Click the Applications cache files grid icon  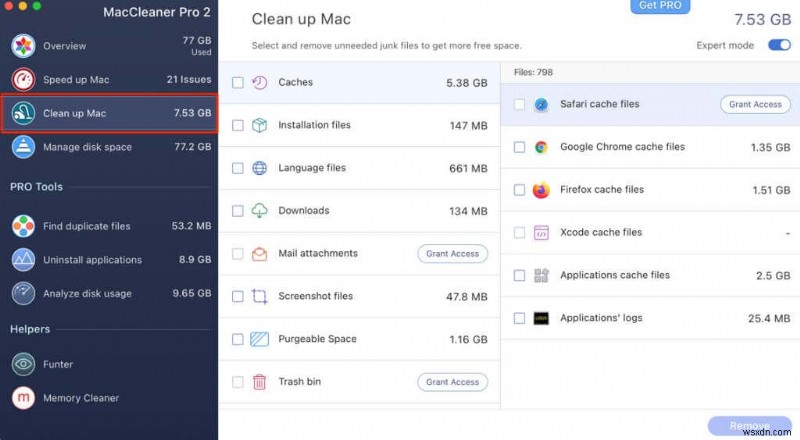[x=541, y=276]
